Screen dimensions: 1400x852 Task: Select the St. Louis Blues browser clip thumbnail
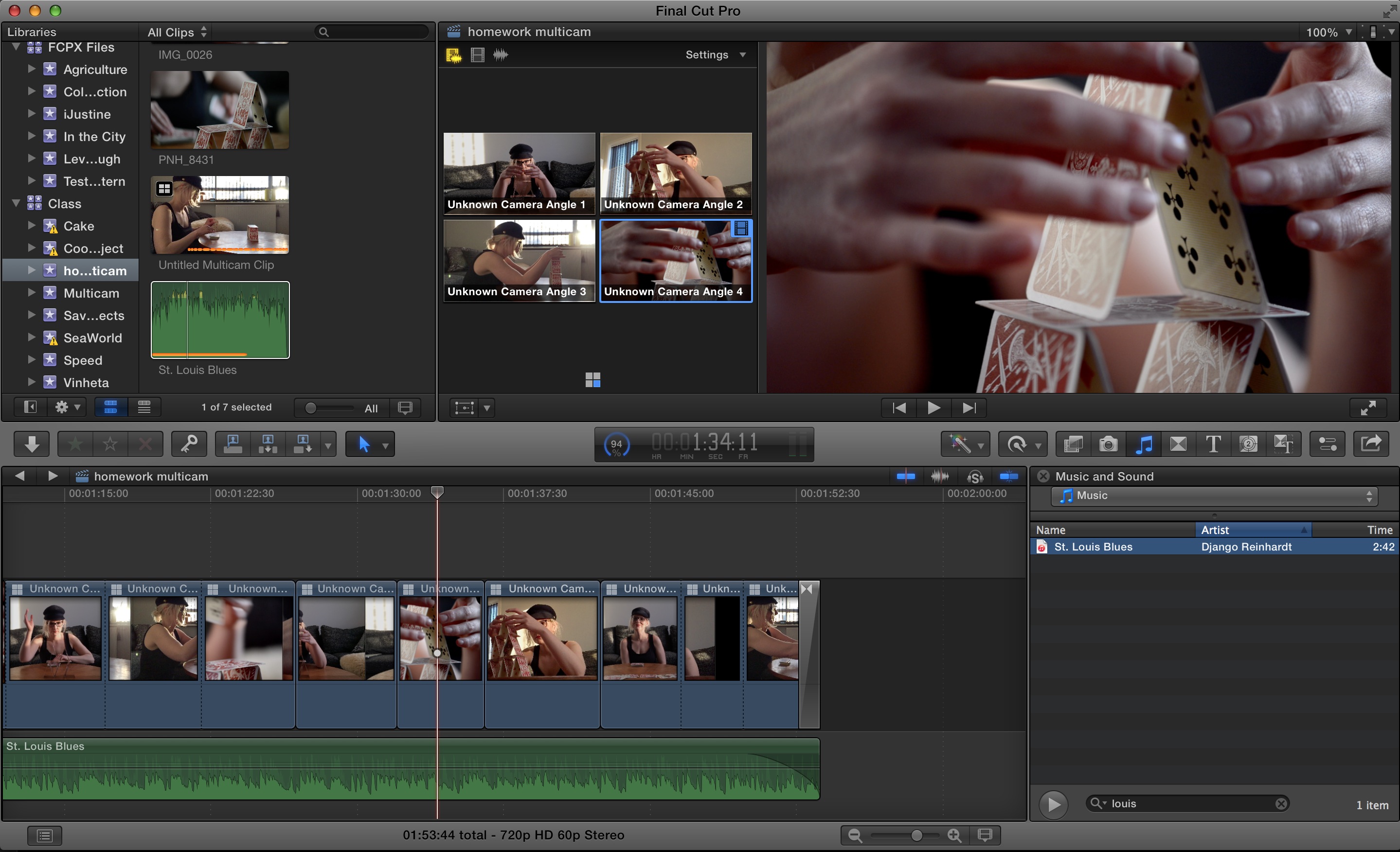tap(220, 320)
